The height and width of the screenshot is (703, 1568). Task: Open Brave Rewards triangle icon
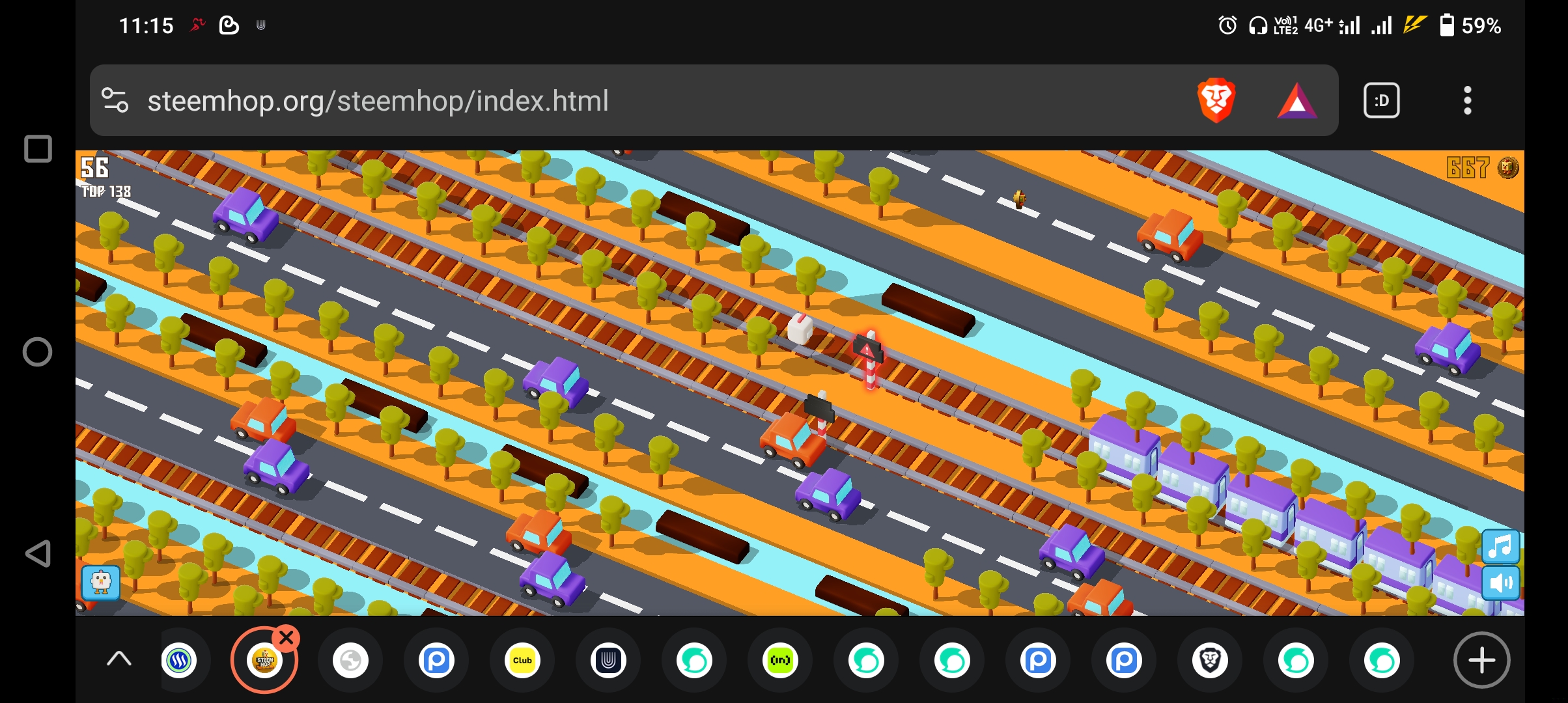(1297, 101)
